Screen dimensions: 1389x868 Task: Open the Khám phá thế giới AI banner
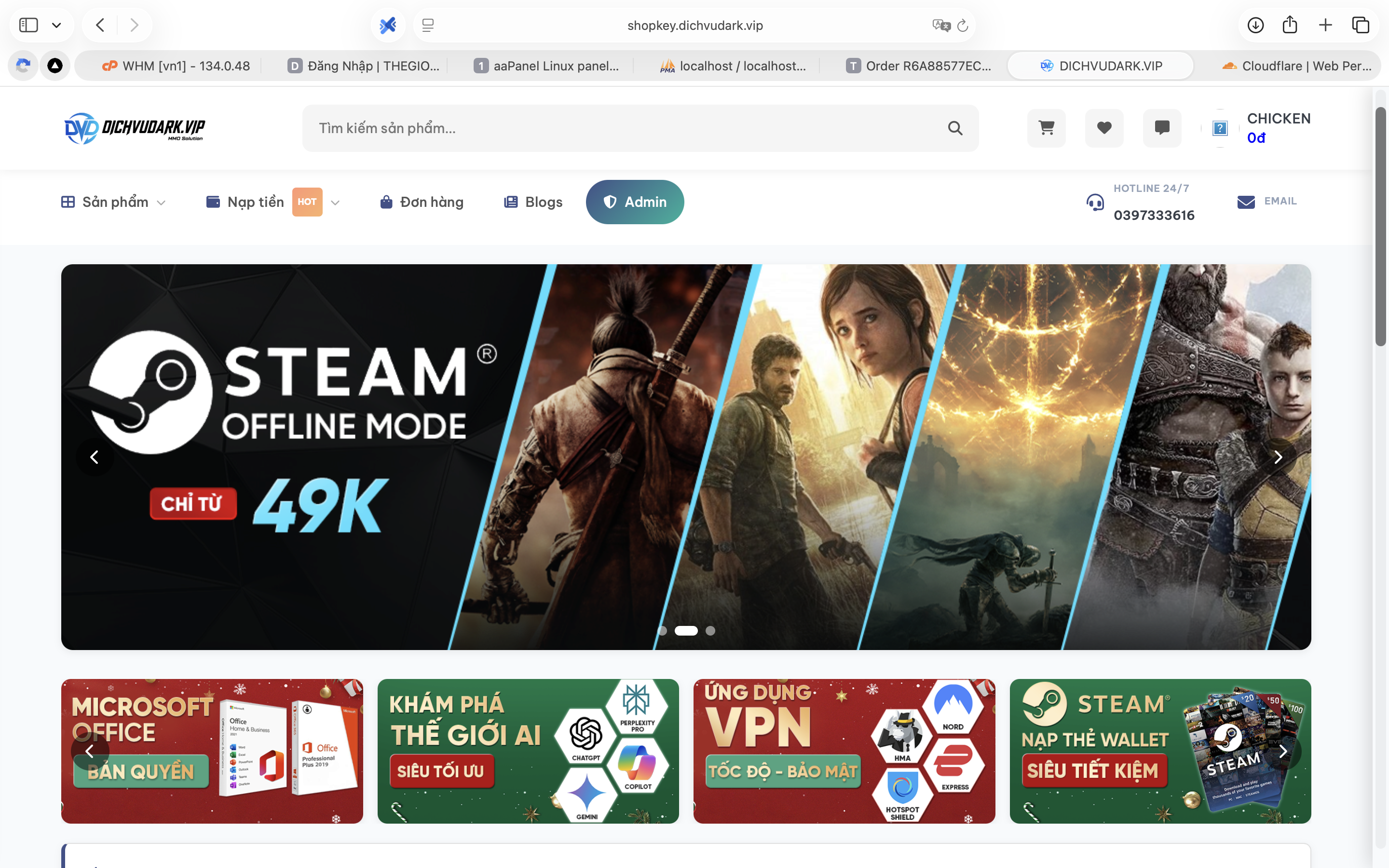click(528, 751)
